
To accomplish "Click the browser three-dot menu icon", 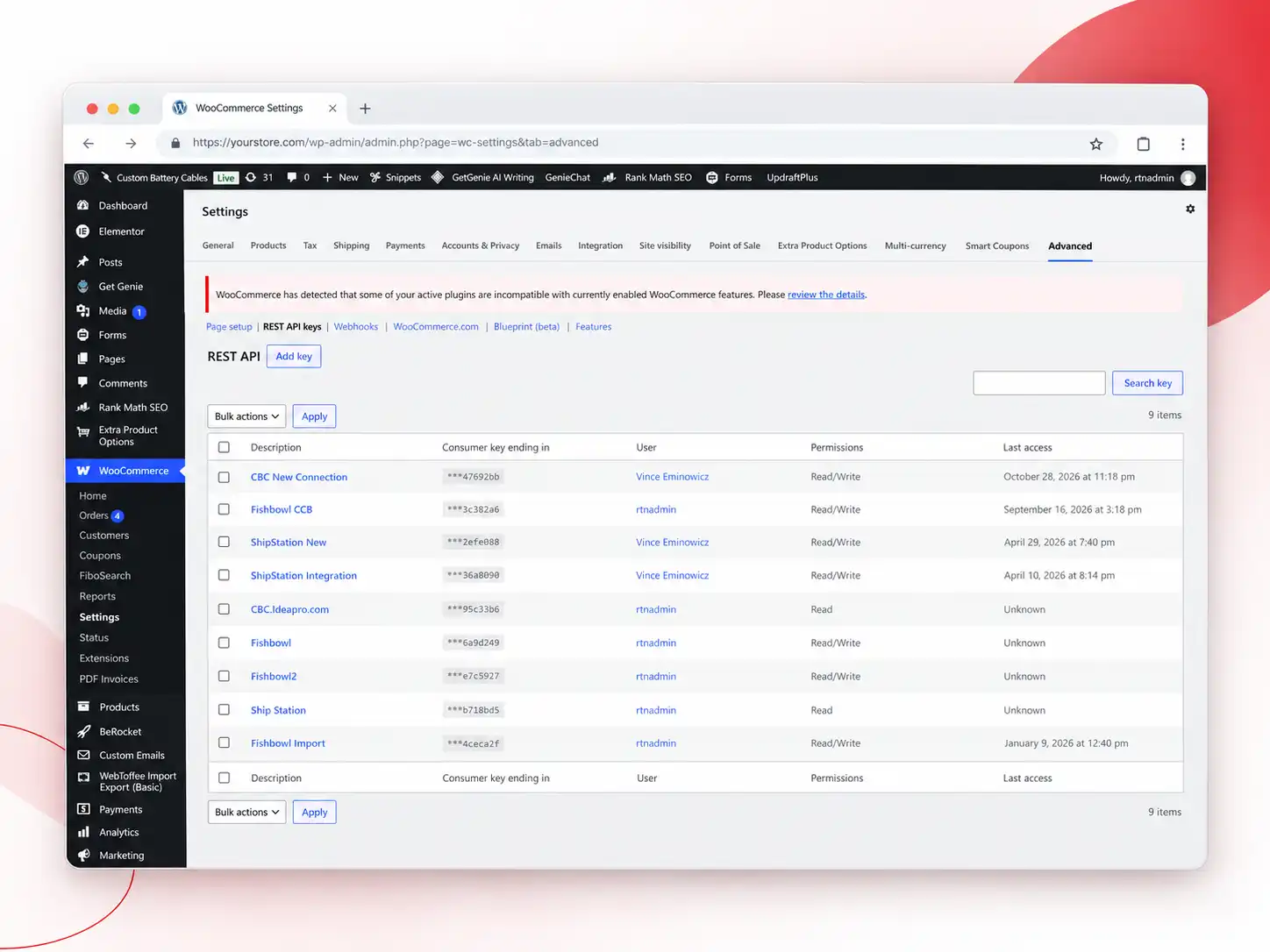I will click(x=1182, y=144).
